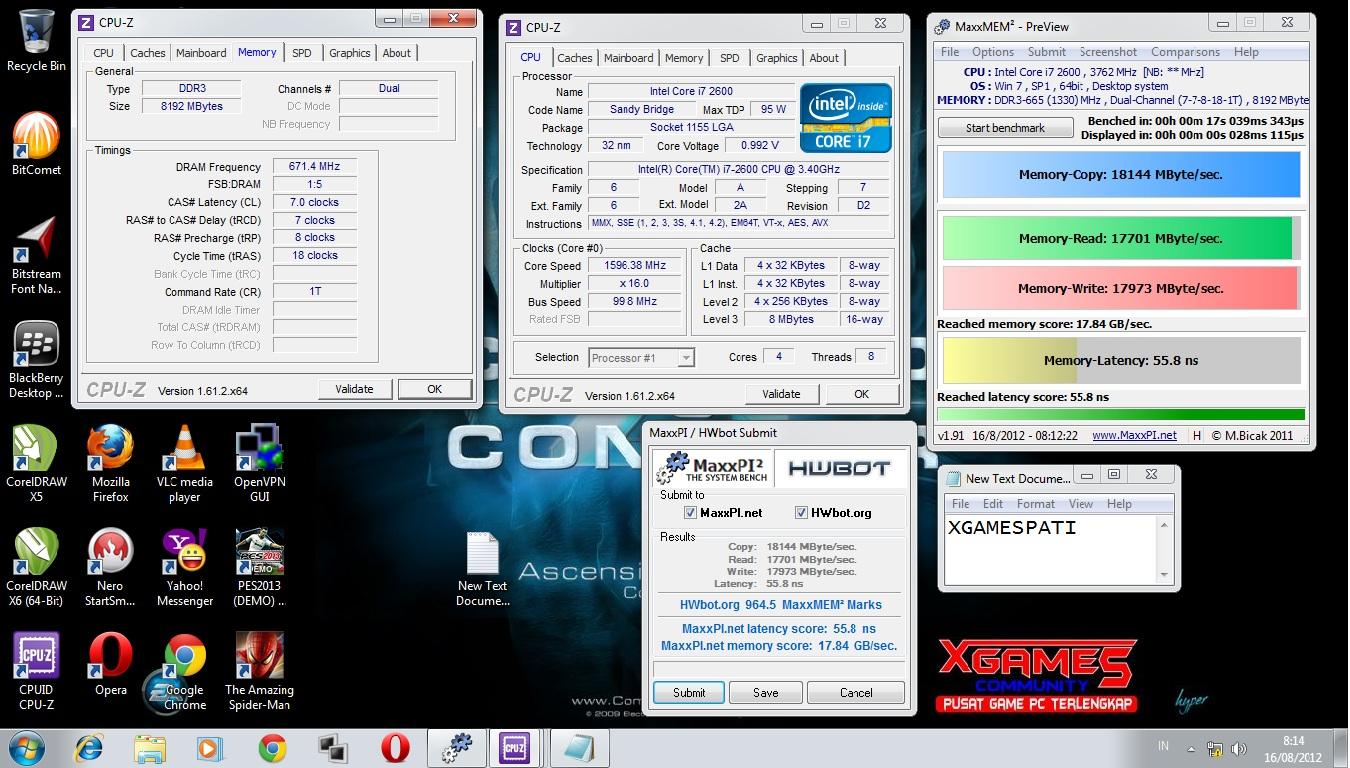Click the Notepad text area with XGAMESPATI
The height and width of the screenshot is (768, 1350).
(x=1051, y=549)
